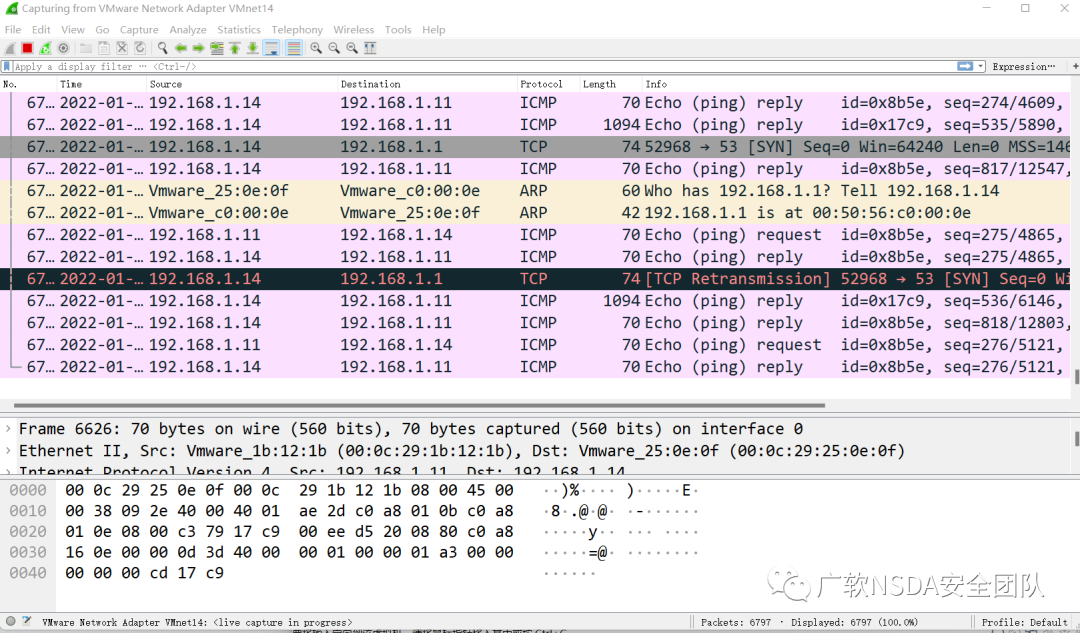The height and width of the screenshot is (633, 1080).
Task: Sort packets by Protocol column header
Action: [x=548, y=84]
